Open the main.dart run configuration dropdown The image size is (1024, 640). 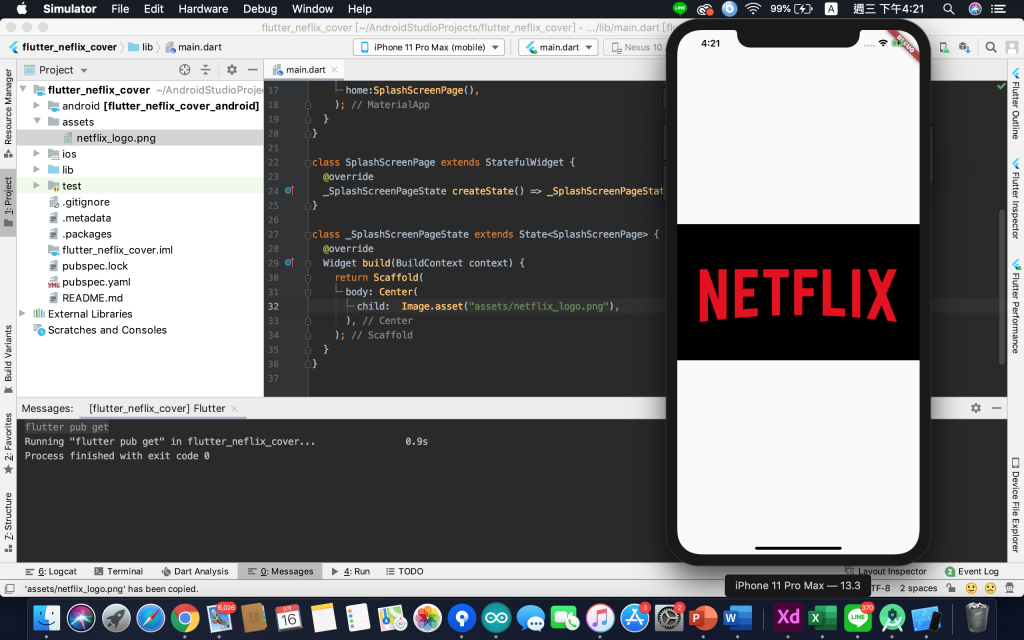560,47
